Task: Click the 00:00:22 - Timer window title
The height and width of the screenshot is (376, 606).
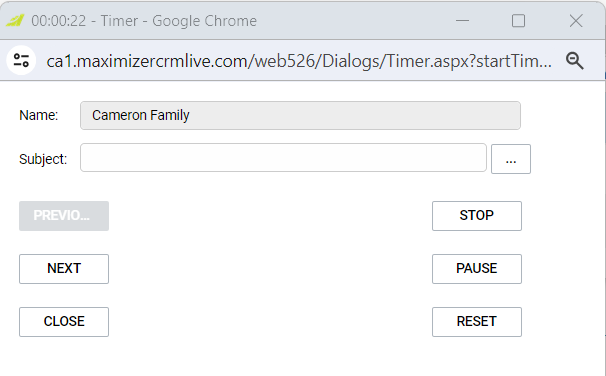Action: coord(144,21)
